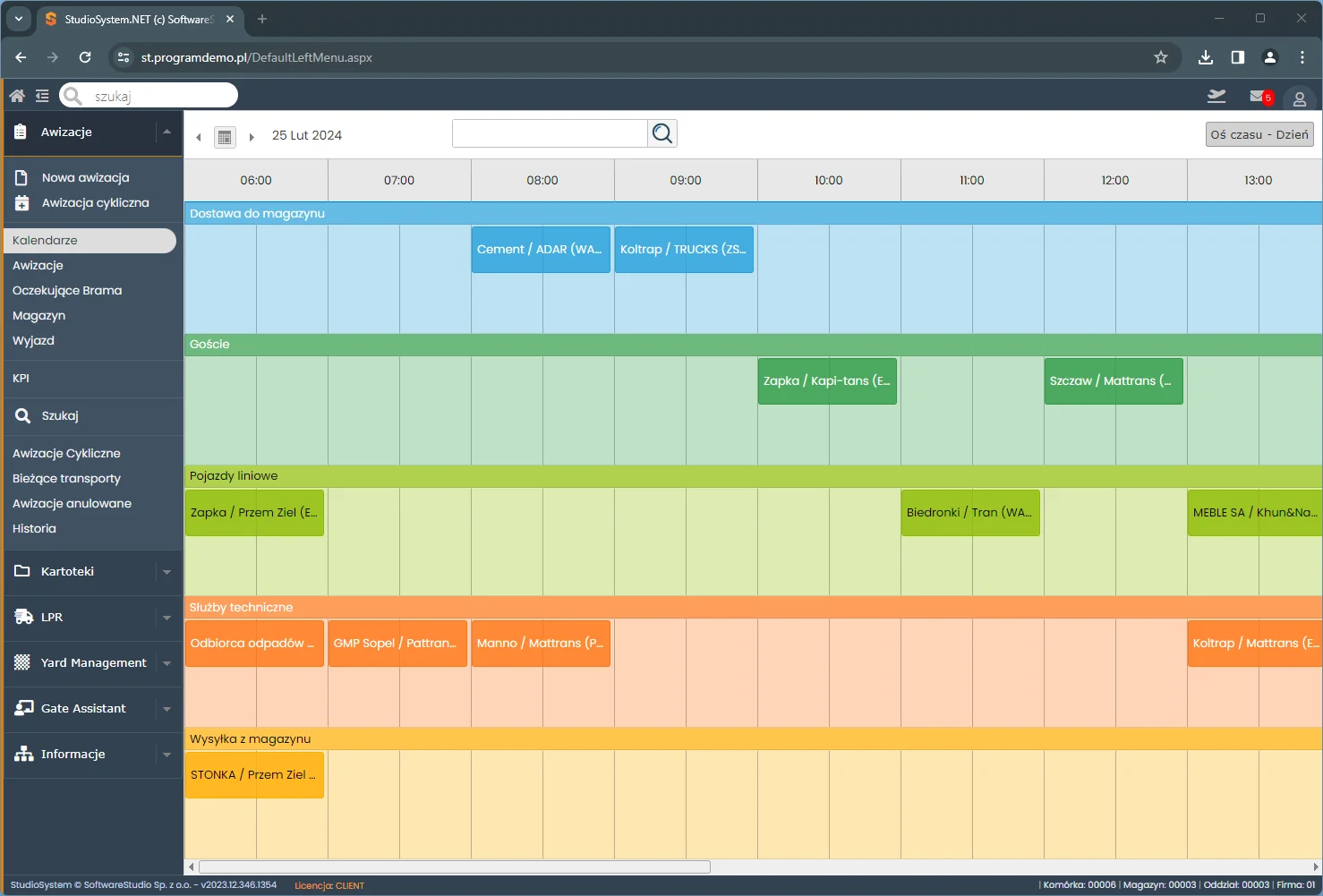Open Awizacje anulowane menu item
Image resolution: width=1323 pixels, height=896 pixels.
(72, 503)
